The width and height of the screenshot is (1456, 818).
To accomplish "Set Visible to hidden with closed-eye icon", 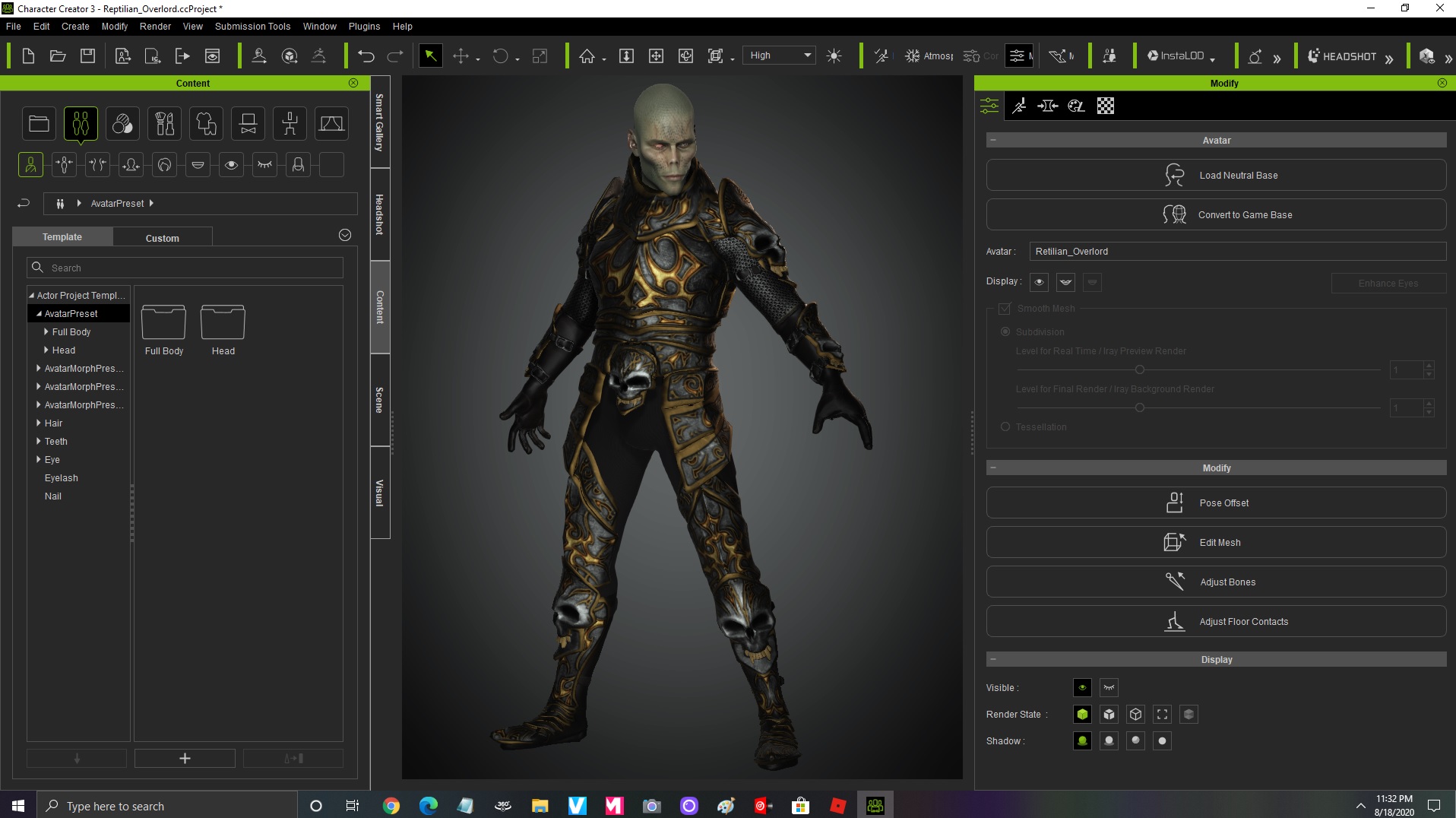I will 1109,687.
